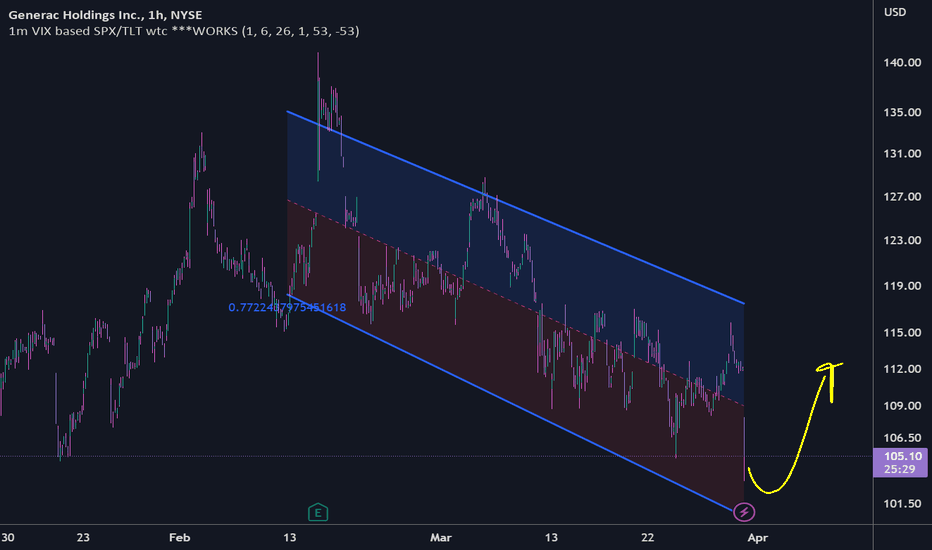Select the lower blue channel trendline
932x550 pixels.
click(x=511, y=402)
